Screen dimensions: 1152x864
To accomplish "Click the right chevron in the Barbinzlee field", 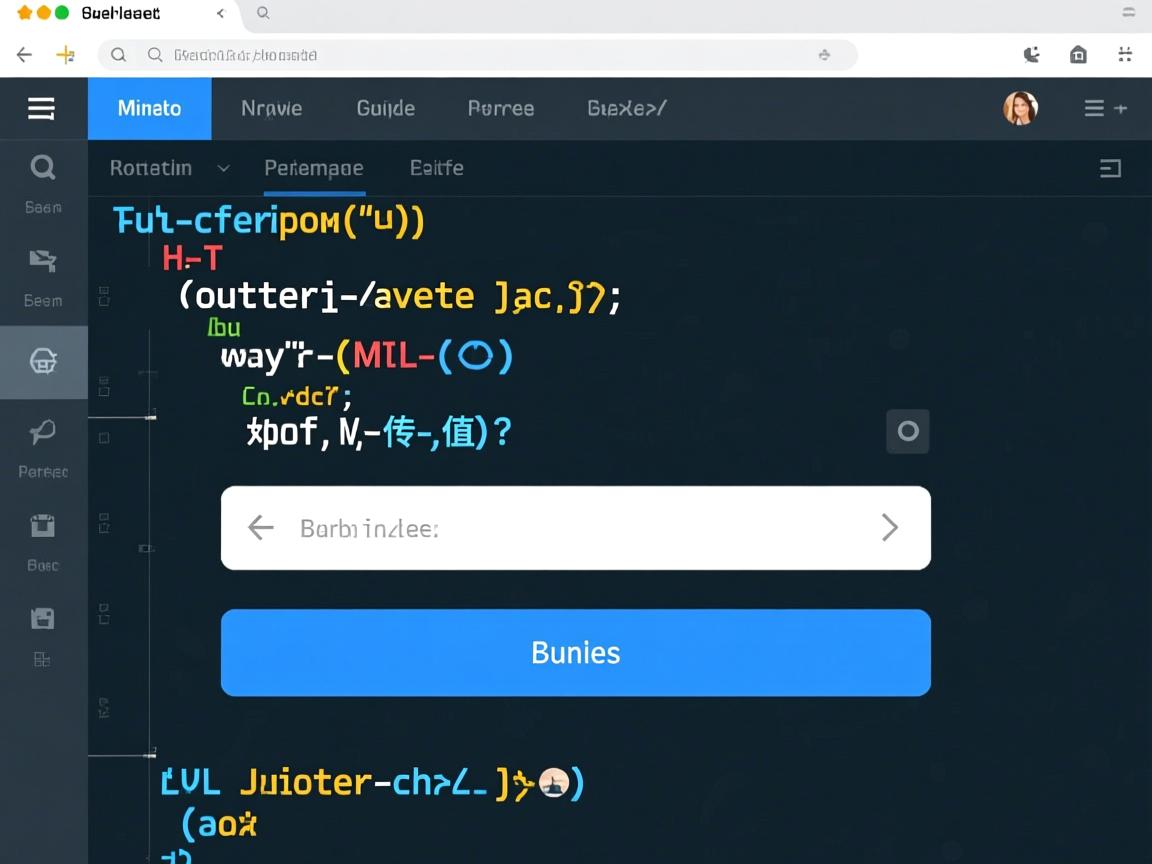I will [x=889, y=527].
